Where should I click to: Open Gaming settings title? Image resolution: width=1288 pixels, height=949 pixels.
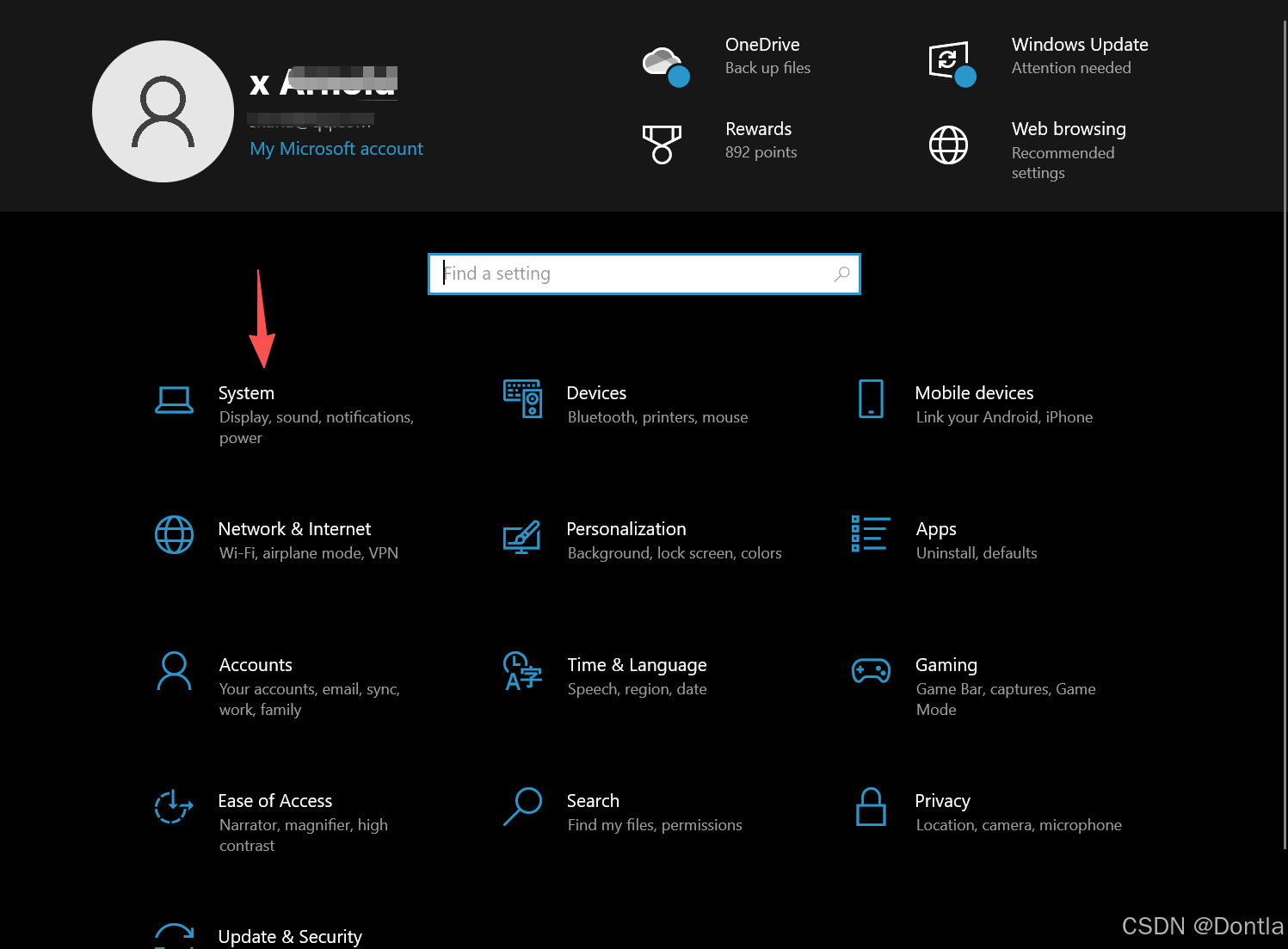pos(946,665)
